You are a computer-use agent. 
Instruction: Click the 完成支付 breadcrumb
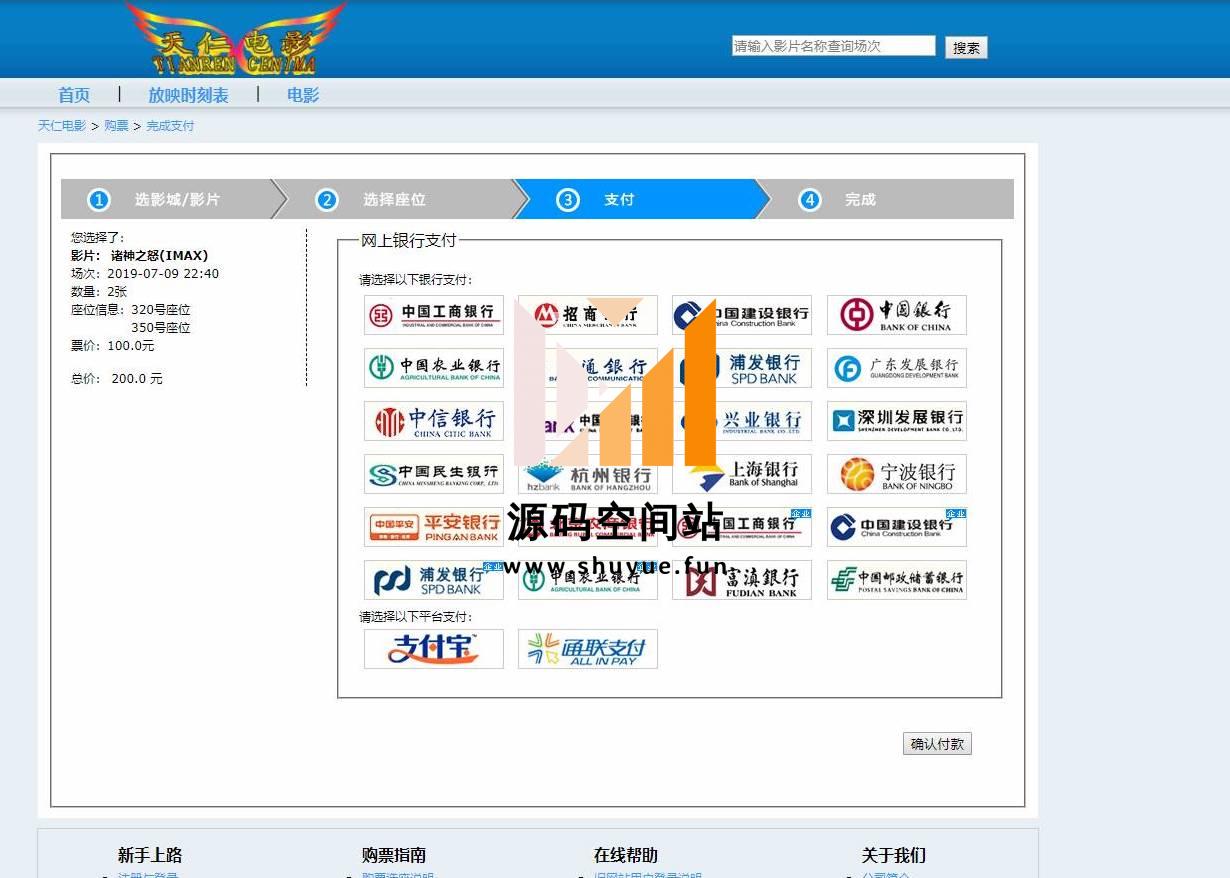click(170, 126)
